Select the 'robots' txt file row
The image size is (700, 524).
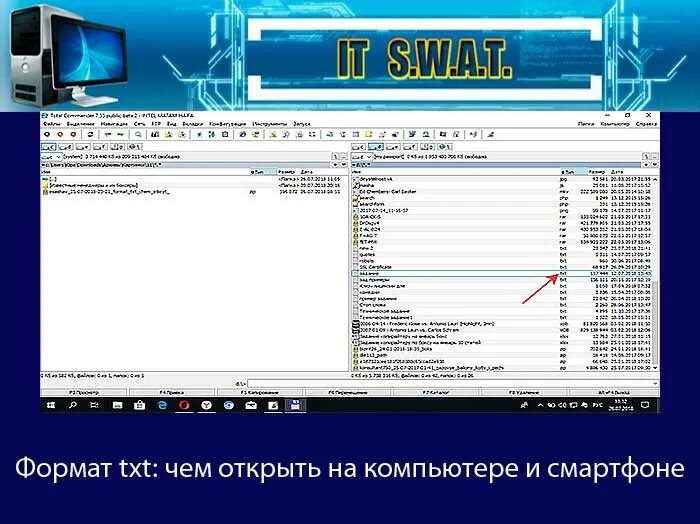coord(502,261)
